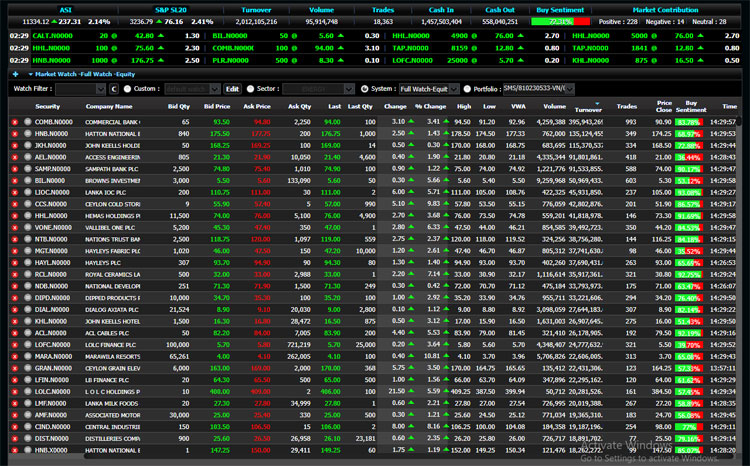Click red X icon for HAYL.N0000
This screenshot has width=750, height=466.
15,263
